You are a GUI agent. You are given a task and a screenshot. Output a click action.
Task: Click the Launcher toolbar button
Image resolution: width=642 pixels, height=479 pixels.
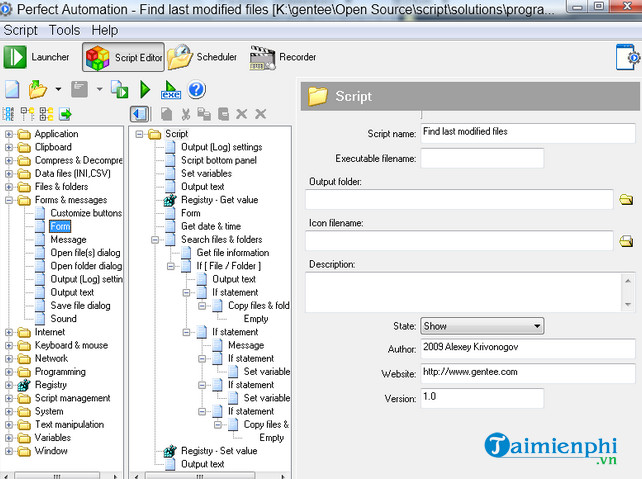[x=38, y=57]
